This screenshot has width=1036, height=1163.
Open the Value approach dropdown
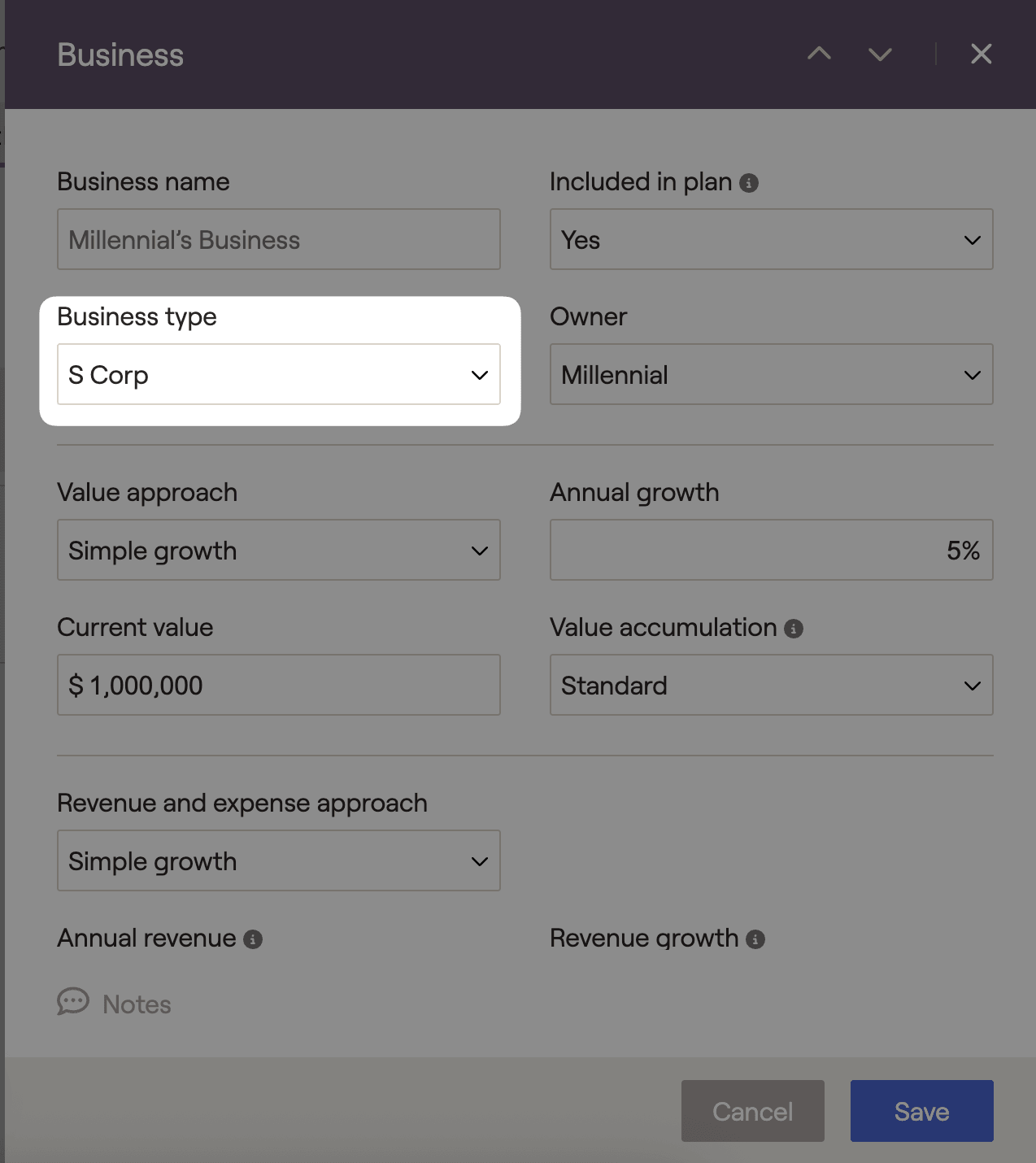click(x=278, y=551)
